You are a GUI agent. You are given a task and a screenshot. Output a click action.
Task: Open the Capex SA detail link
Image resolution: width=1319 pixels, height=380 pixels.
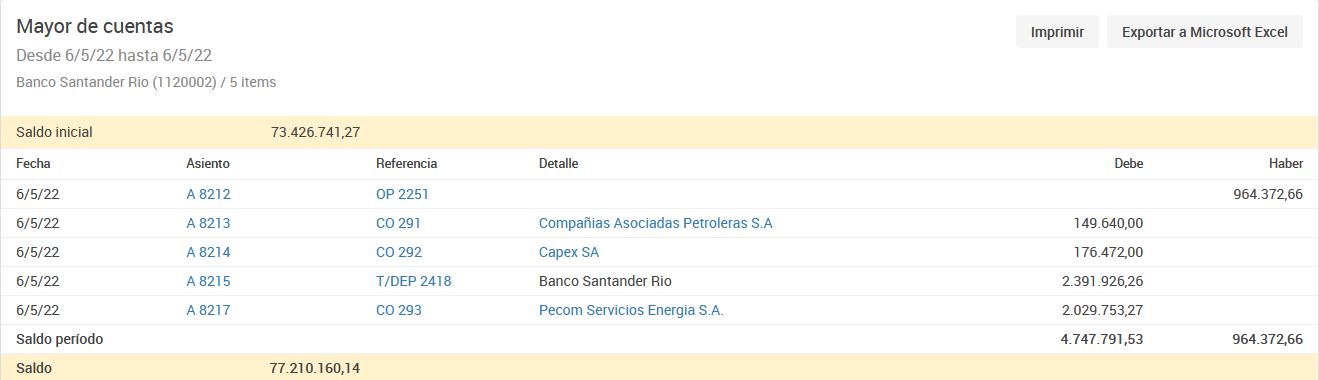(569, 252)
